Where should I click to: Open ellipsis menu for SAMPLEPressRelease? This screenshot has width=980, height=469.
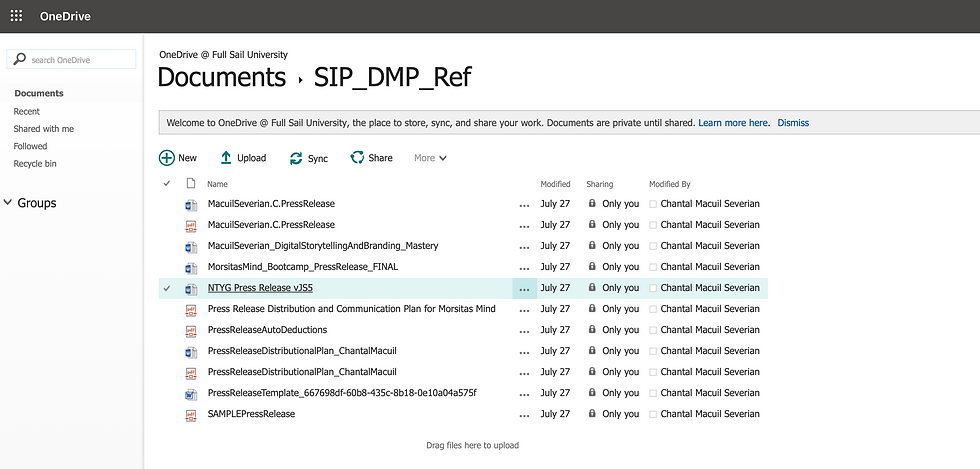pos(524,415)
